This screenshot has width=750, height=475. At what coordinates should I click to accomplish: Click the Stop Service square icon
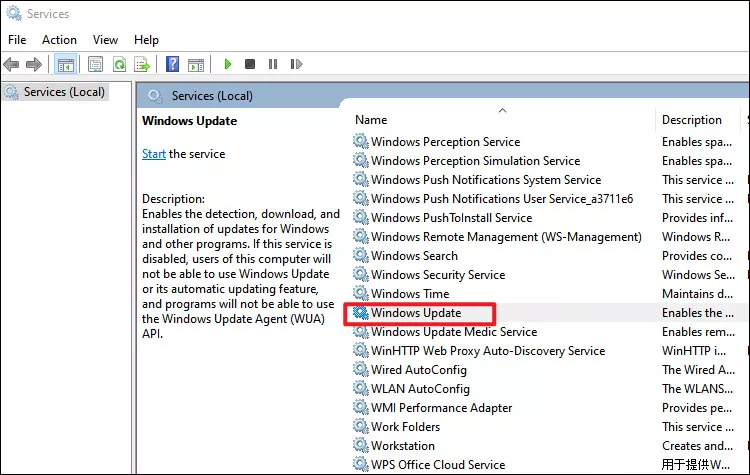click(250, 64)
